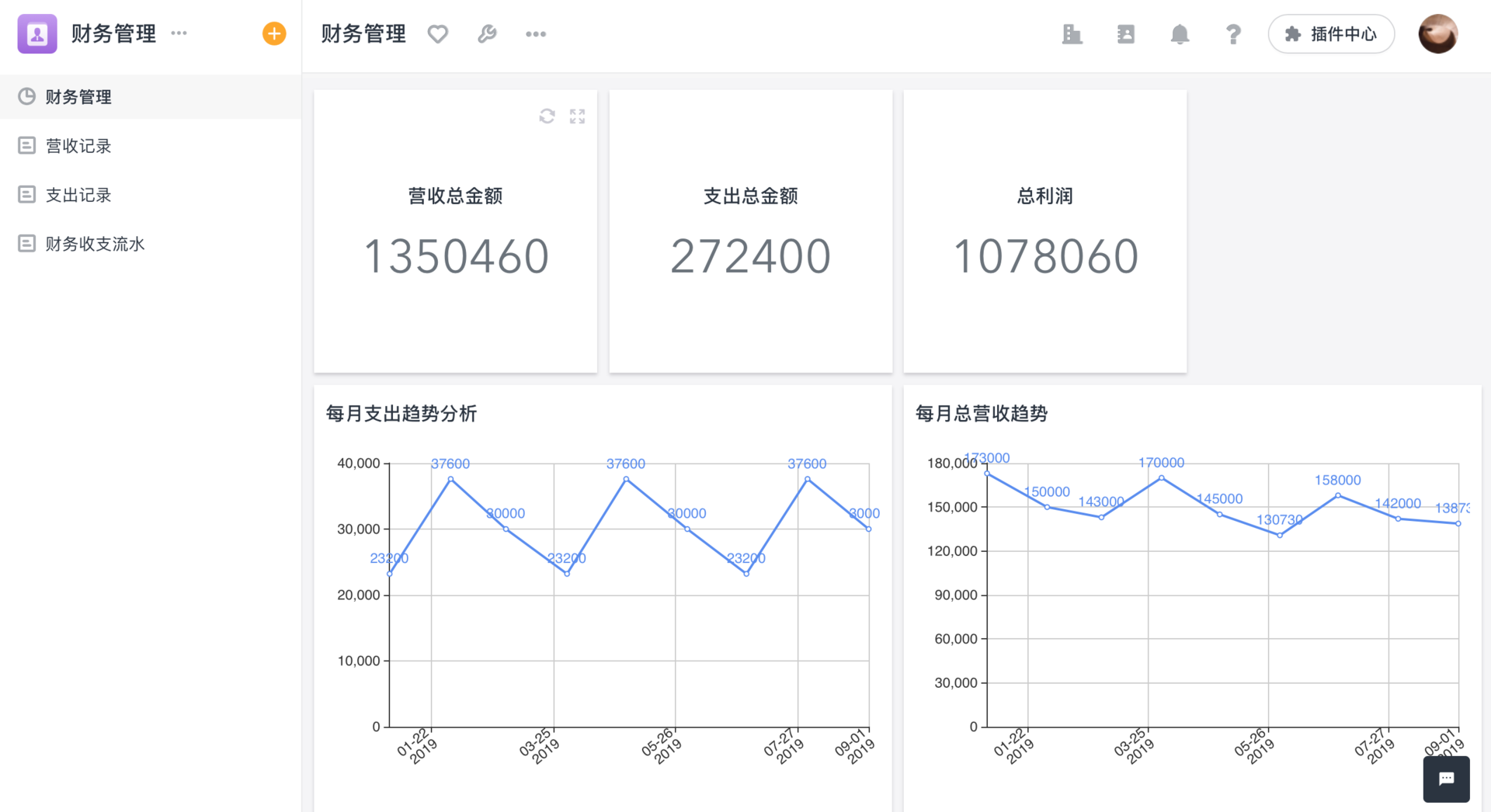Click the 每月支出趋势分析 chart title

click(x=401, y=413)
